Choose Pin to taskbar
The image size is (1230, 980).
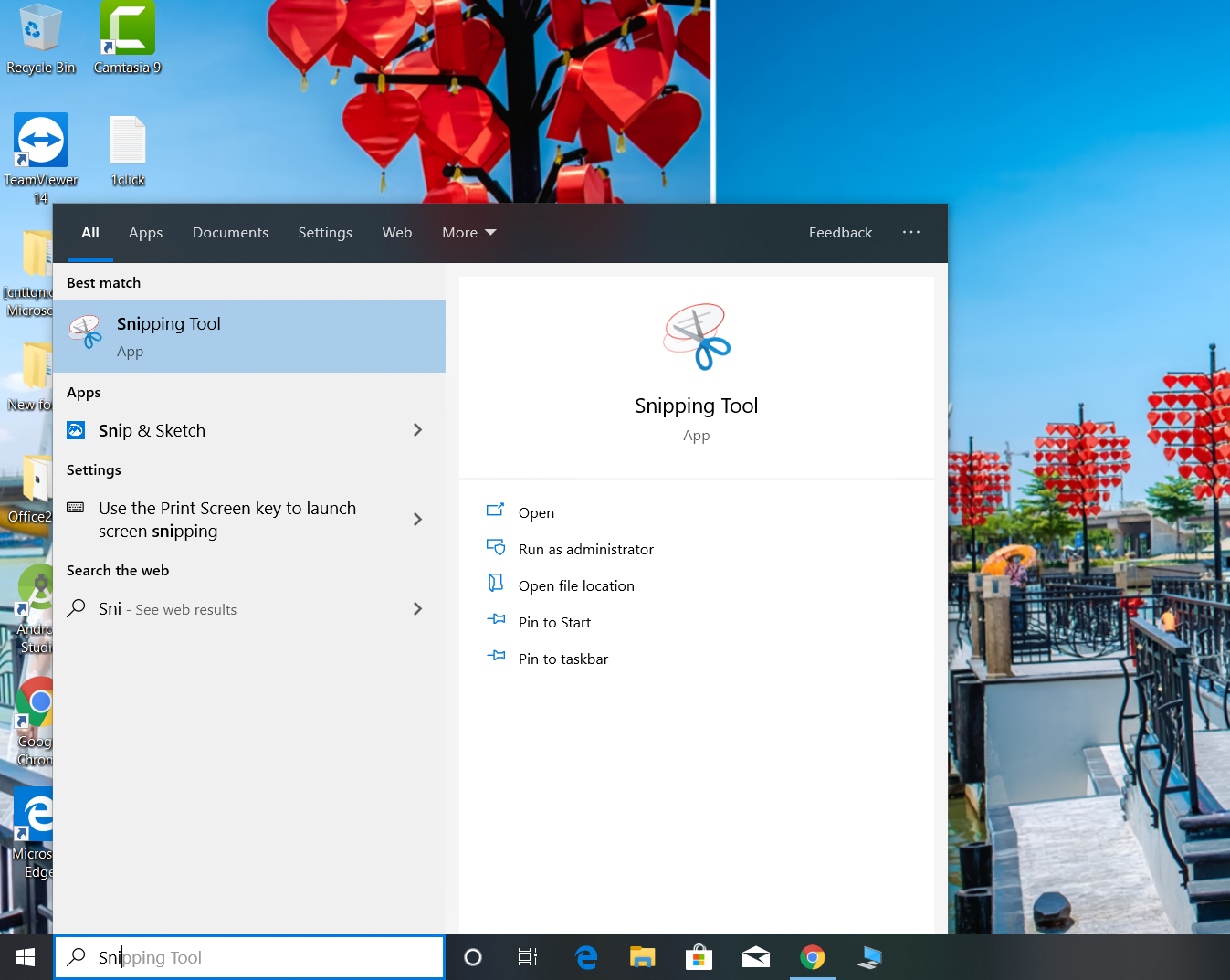pos(563,659)
